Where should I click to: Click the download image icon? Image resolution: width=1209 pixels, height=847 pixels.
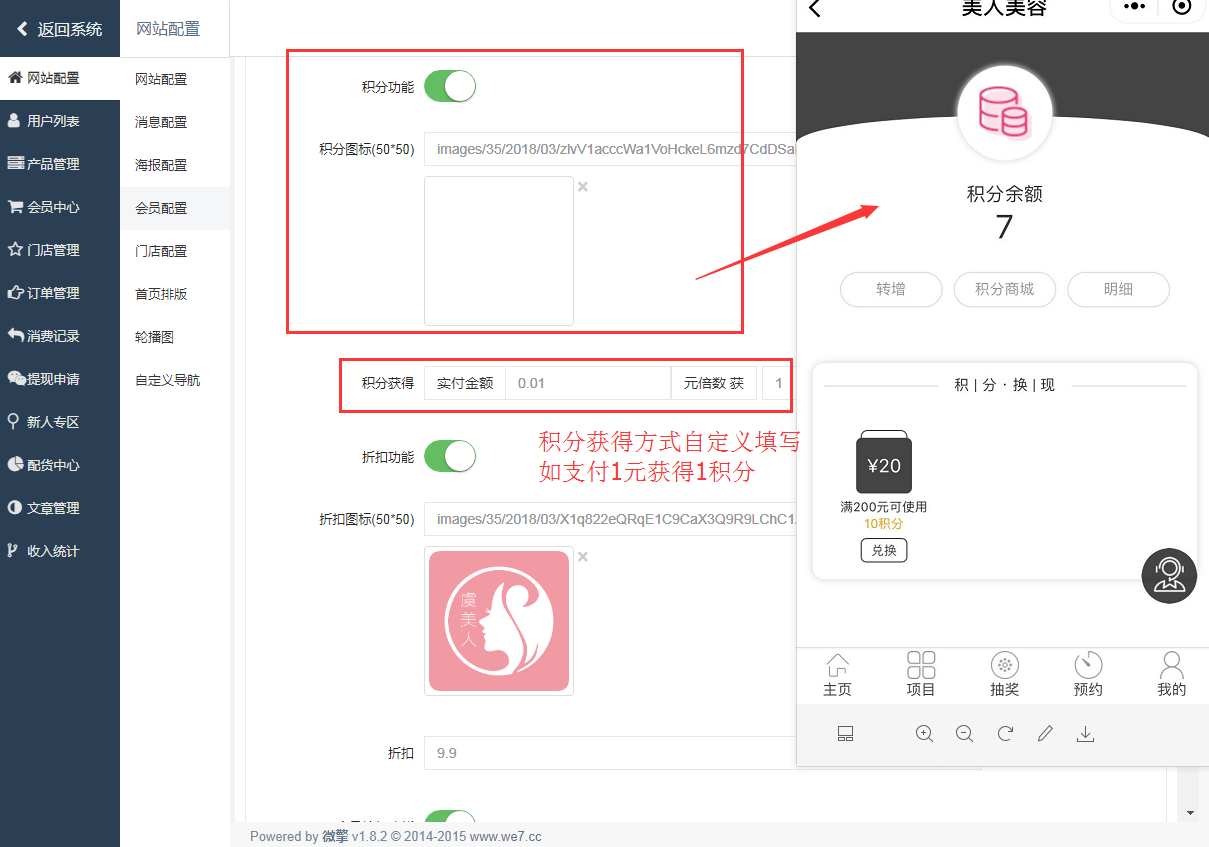point(1085,734)
